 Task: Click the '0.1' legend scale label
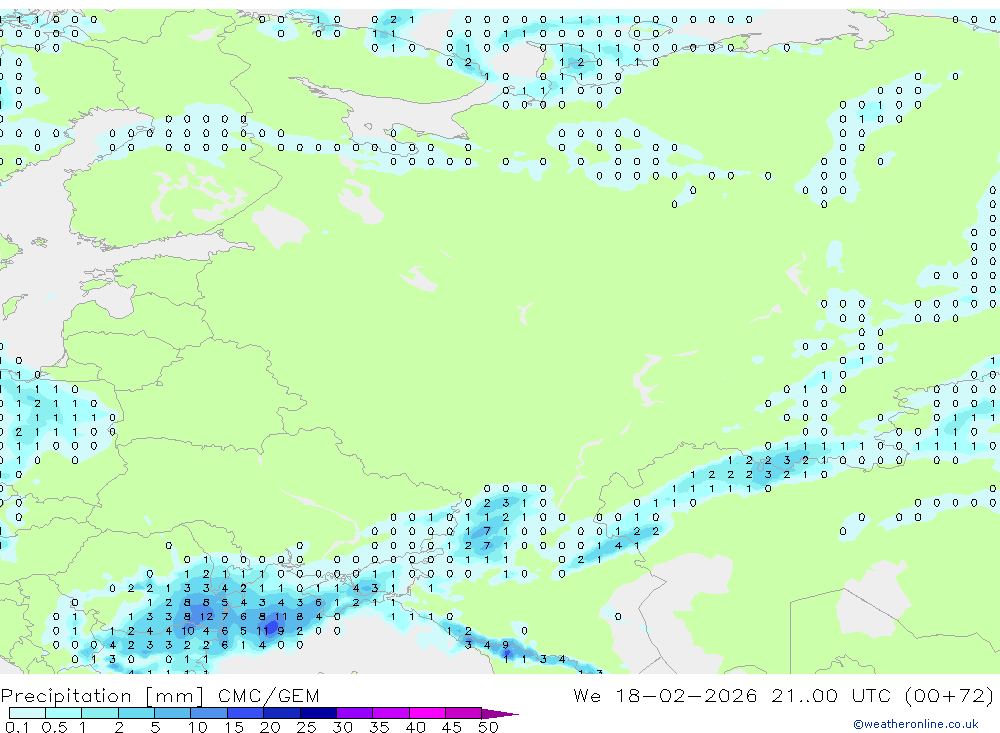click(17, 727)
